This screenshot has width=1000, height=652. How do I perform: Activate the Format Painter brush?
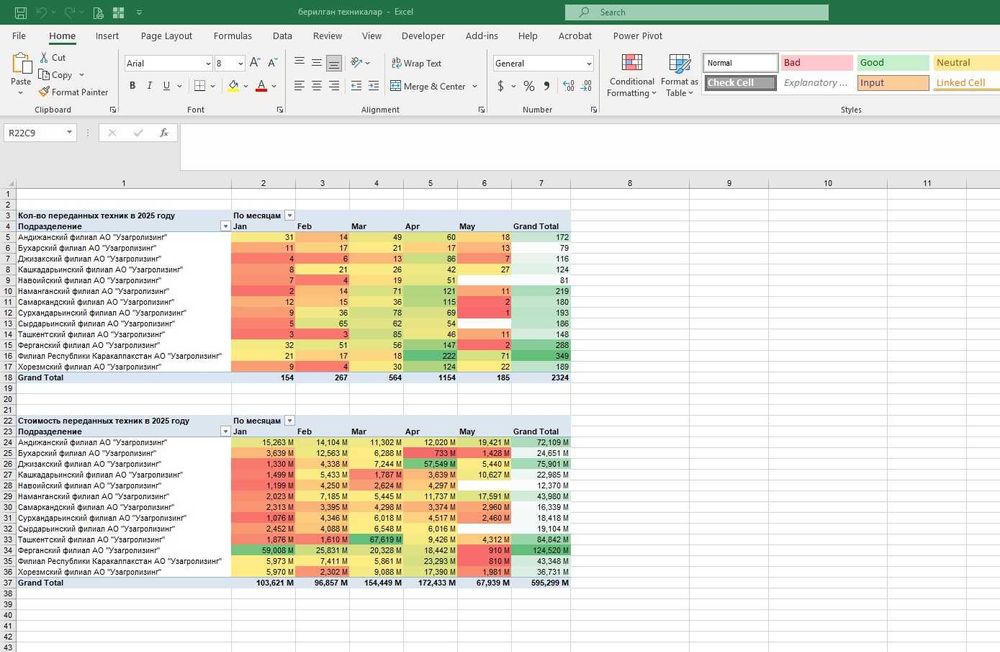pyautogui.click(x=44, y=92)
